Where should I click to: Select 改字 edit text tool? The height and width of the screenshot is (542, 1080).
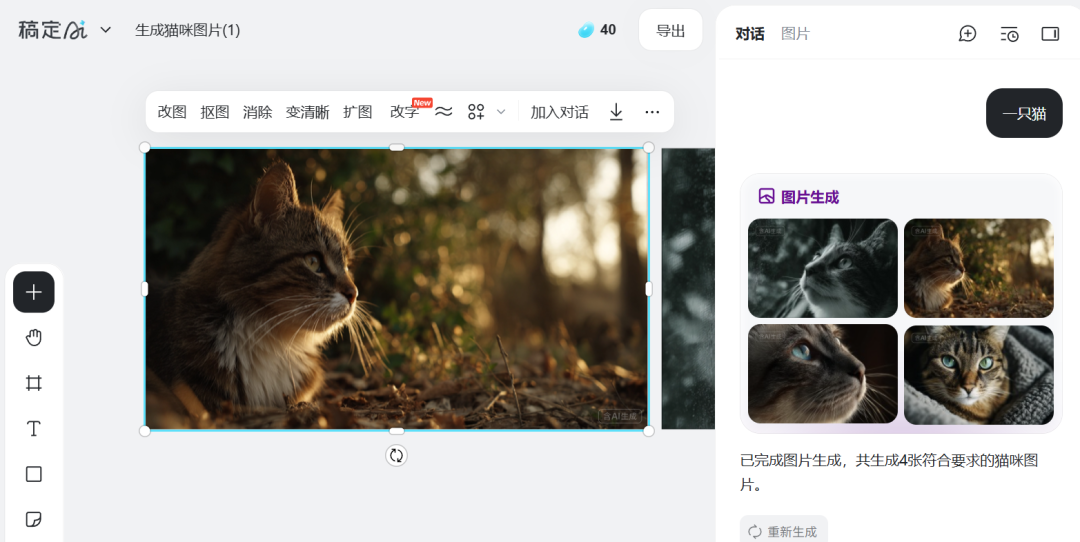pyautogui.click(x=404, y=112)
